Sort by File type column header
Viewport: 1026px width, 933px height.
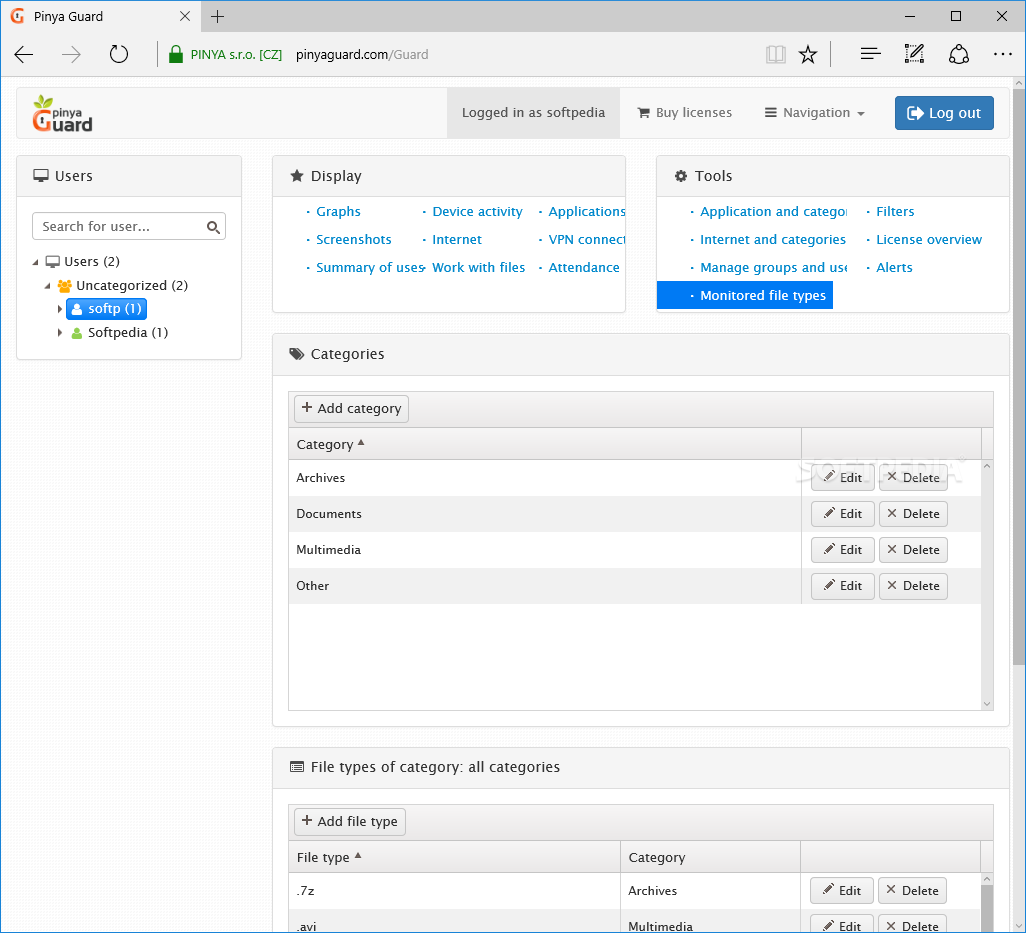tap(454, 857)
